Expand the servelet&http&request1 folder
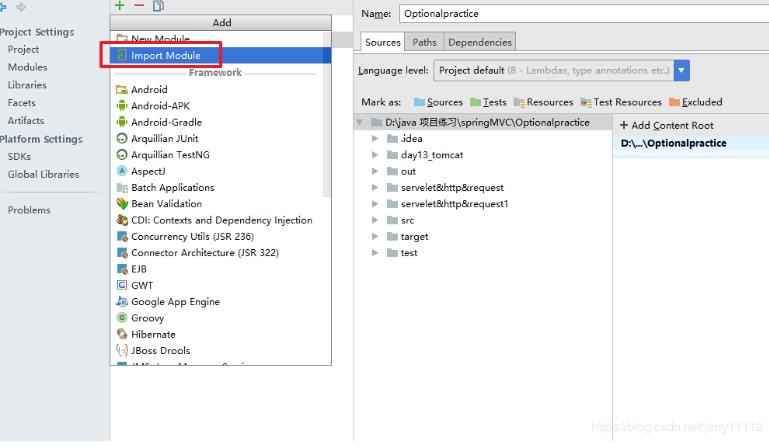Image resolution: width=769 pixels, height=447 pixels. 375,204
